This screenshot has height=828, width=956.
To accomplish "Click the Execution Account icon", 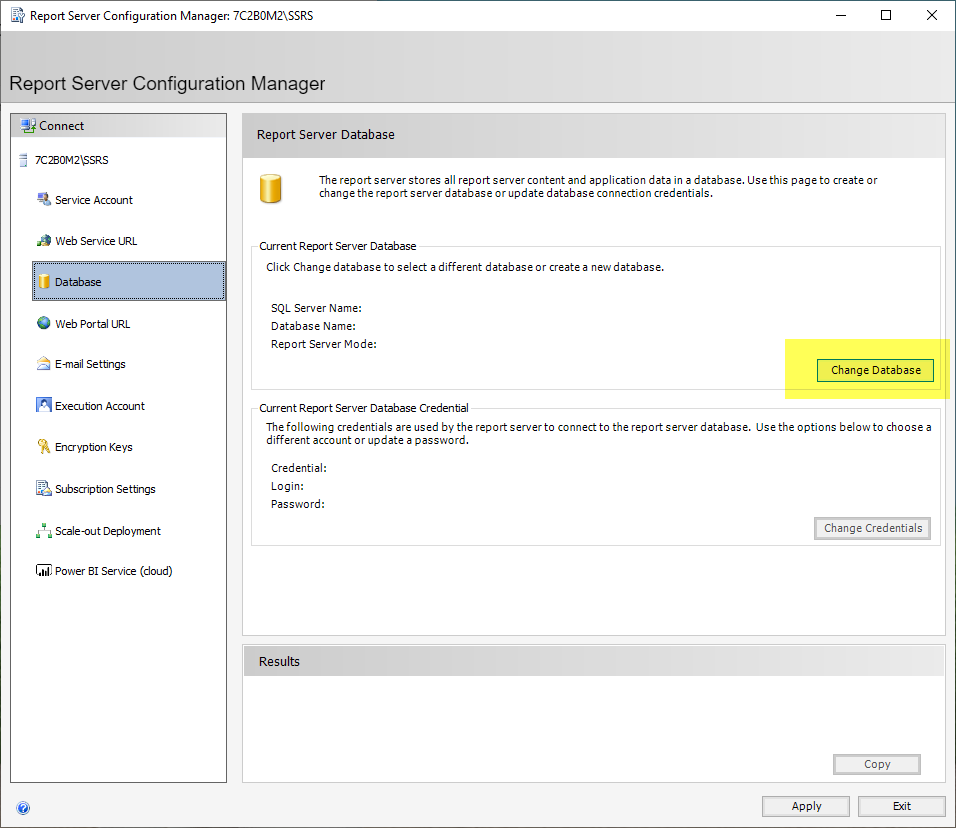I will pyautogui.click(x=43, y=406).
